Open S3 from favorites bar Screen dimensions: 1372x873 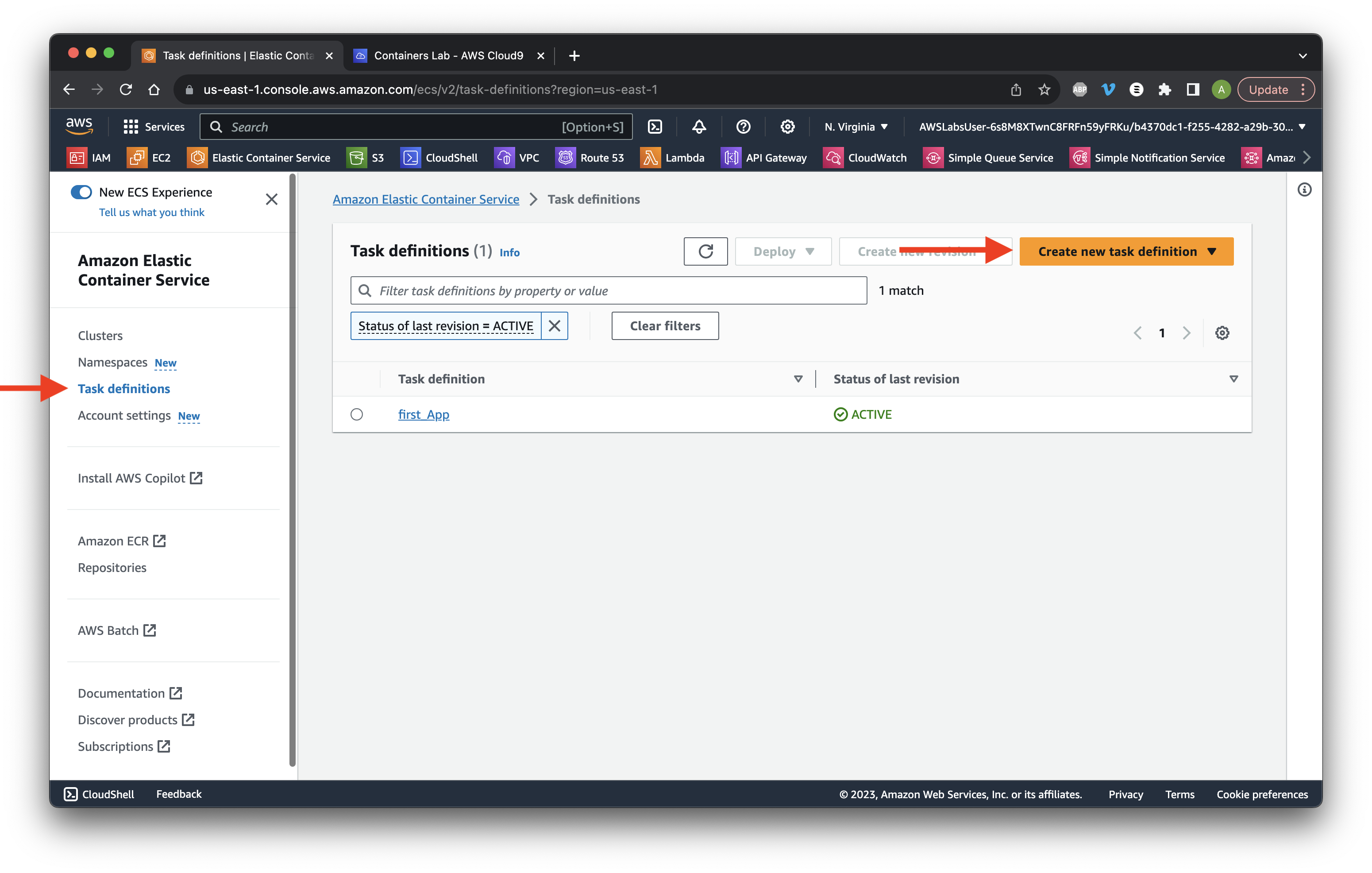pyautogui.click(x=366, y=158)
